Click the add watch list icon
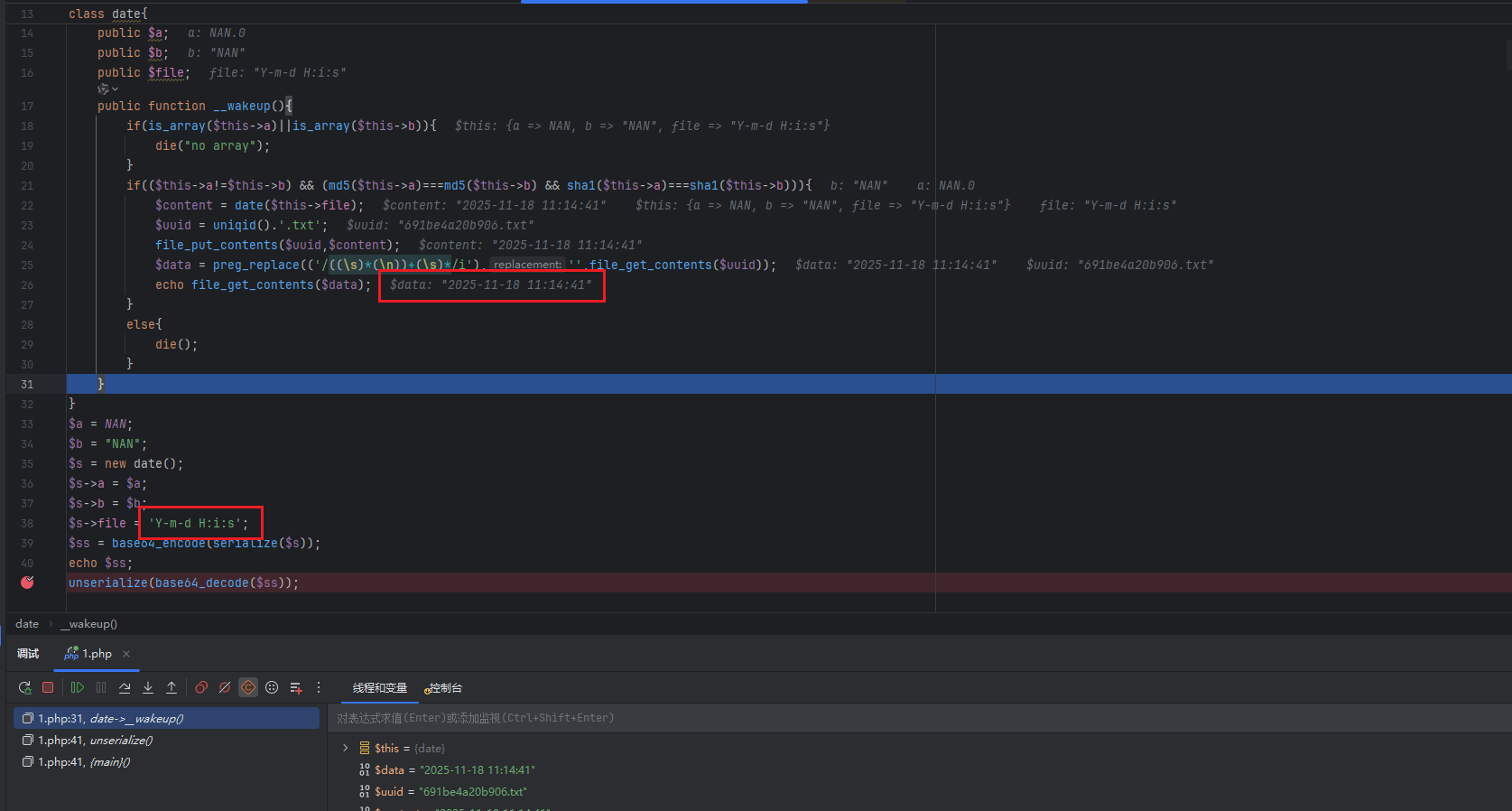Screen dimensions: 1512x811 point(295,688)
